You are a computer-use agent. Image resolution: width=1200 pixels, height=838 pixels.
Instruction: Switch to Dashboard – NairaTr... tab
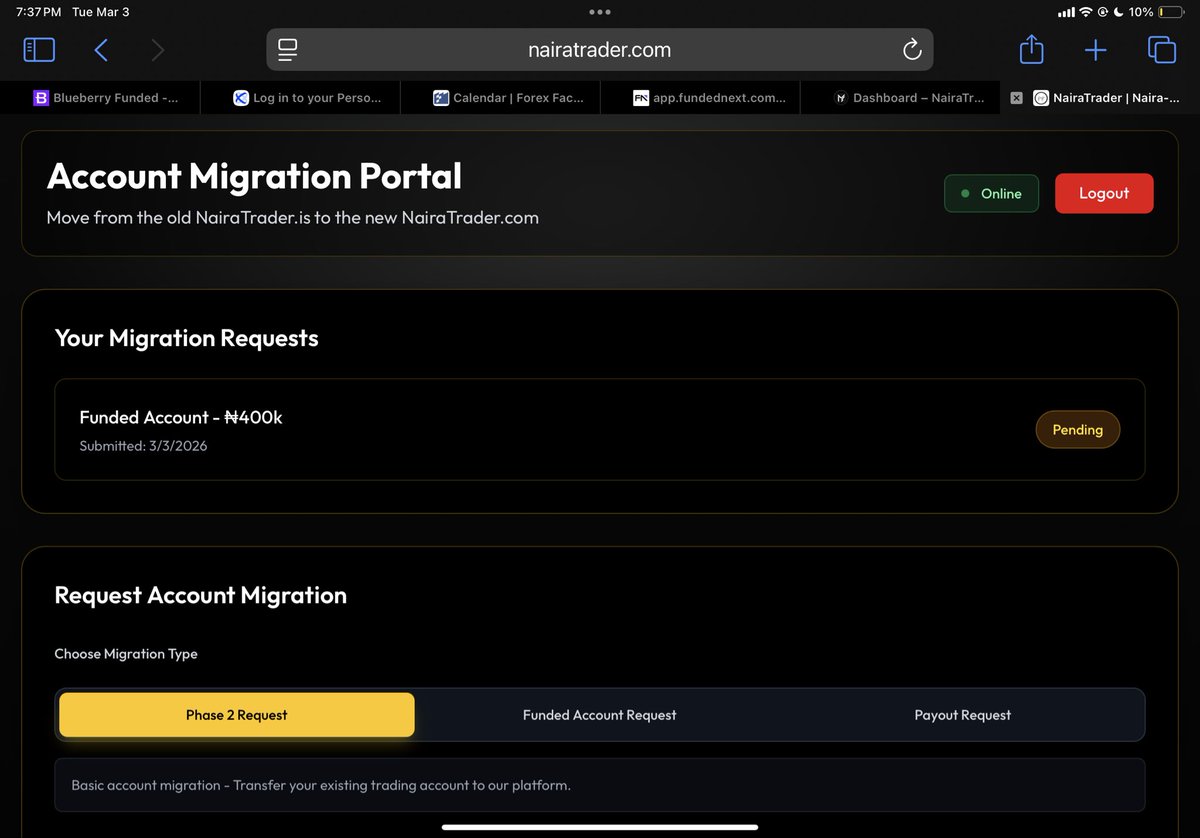(x=900, y=98)
